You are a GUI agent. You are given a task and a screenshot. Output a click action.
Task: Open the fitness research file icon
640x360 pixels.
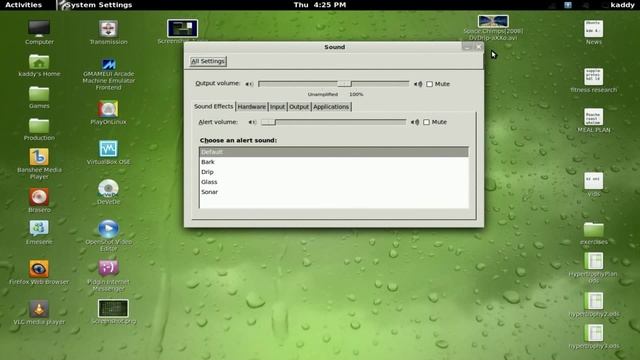click(593, 77)
